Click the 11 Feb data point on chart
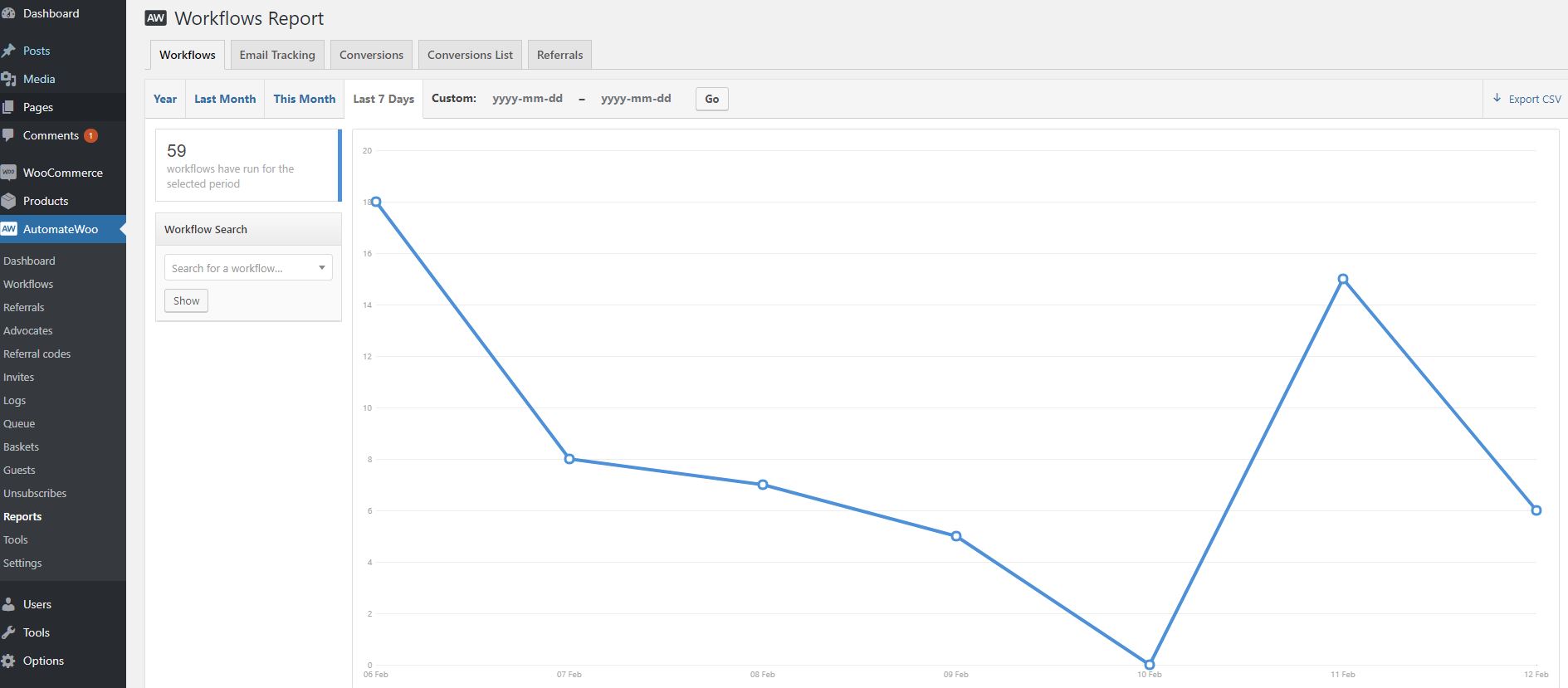The height and width of the screenshot is (688, 1568). tap(1343, 279)
